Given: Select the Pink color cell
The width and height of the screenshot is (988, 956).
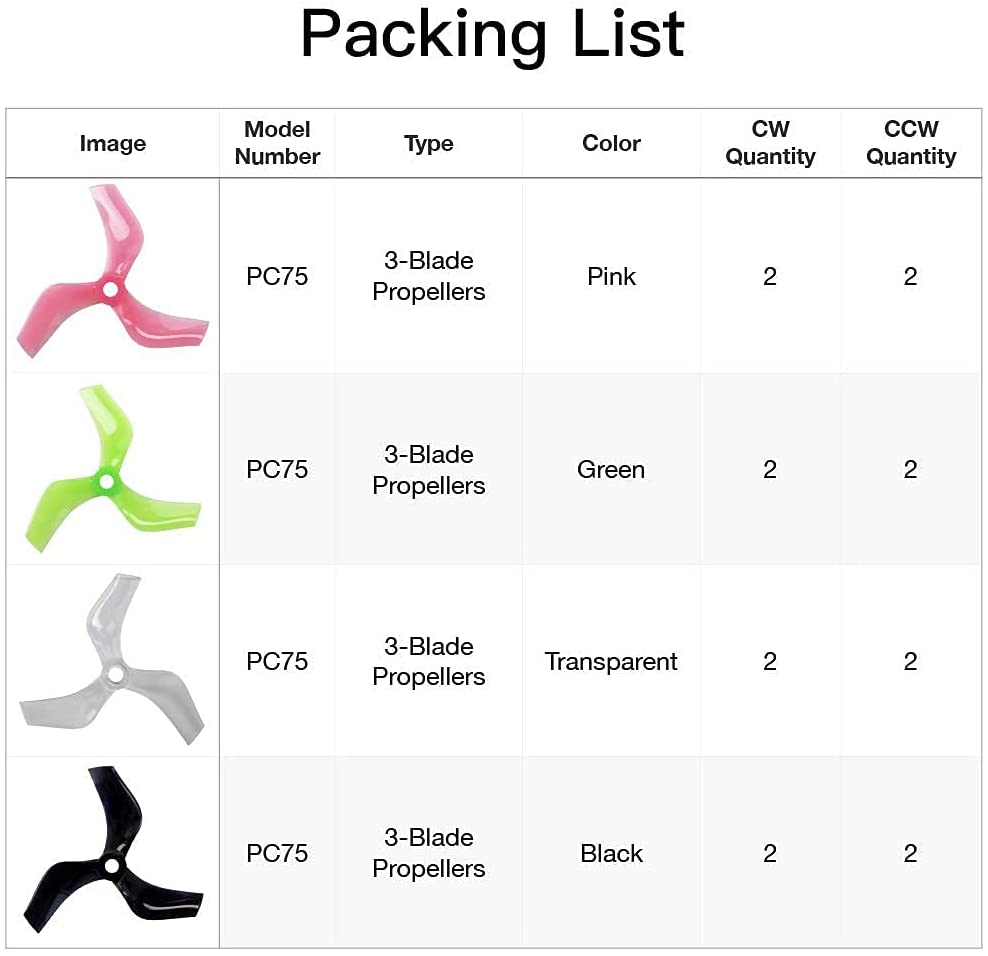Looking at the screenshot, I should [x=611, y=276].
